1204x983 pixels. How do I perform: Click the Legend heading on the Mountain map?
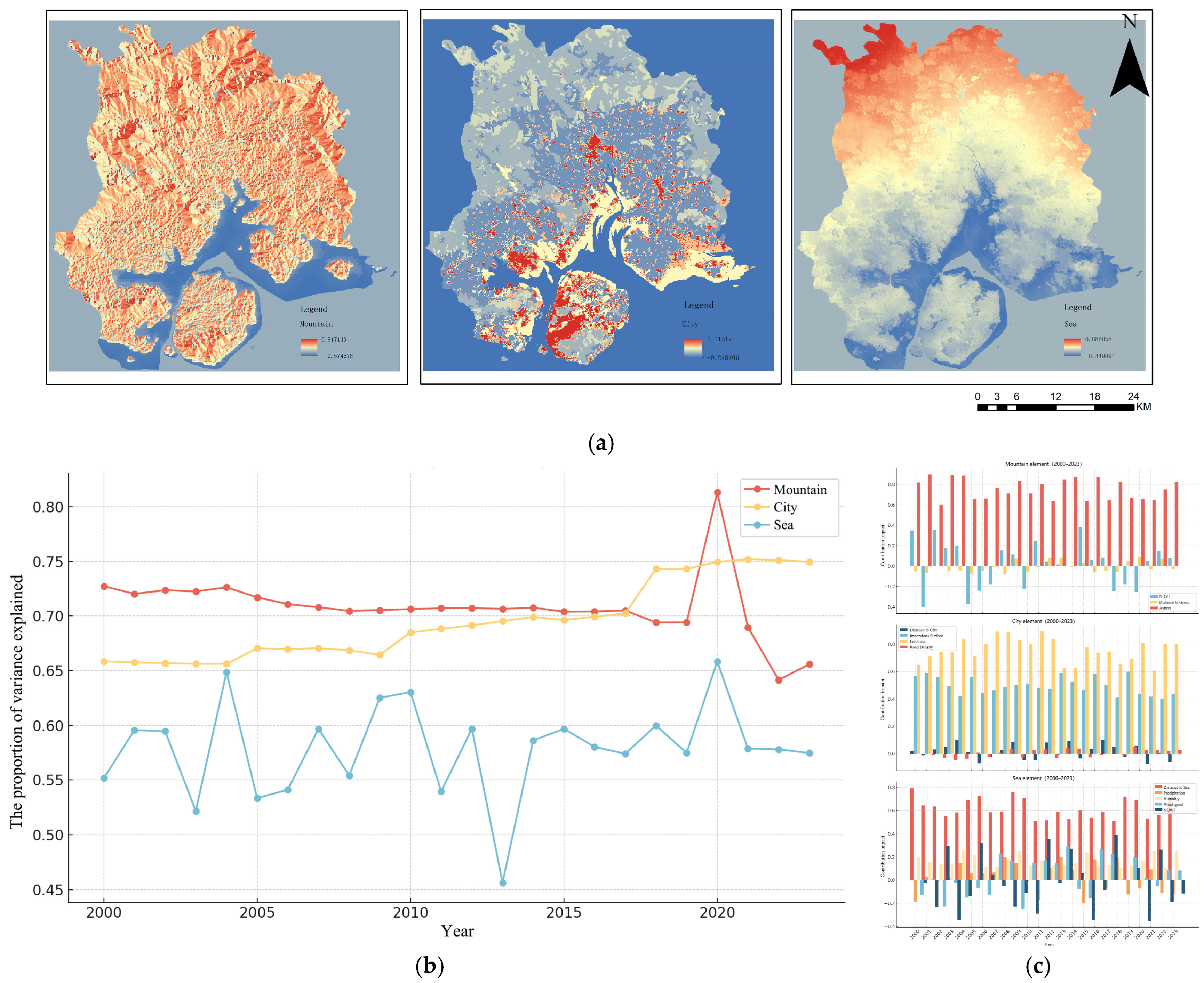point(313,309)
